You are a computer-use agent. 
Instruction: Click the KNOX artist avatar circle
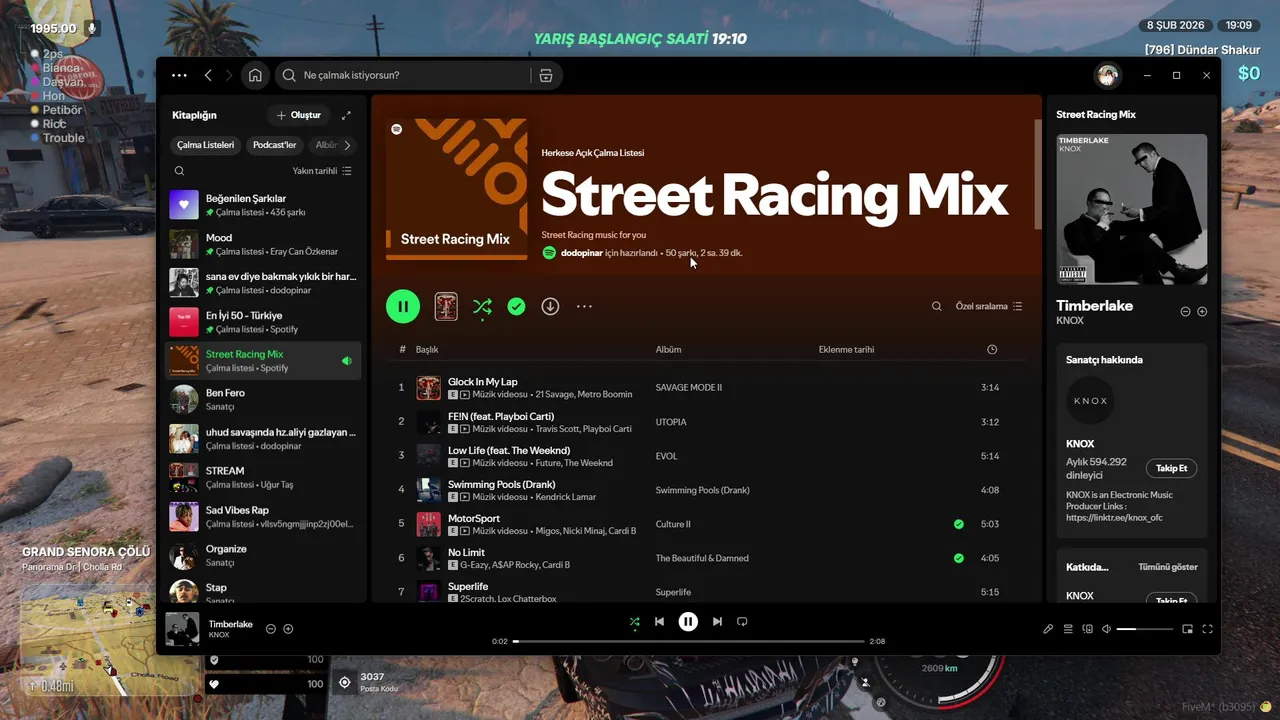(1090, 400)
